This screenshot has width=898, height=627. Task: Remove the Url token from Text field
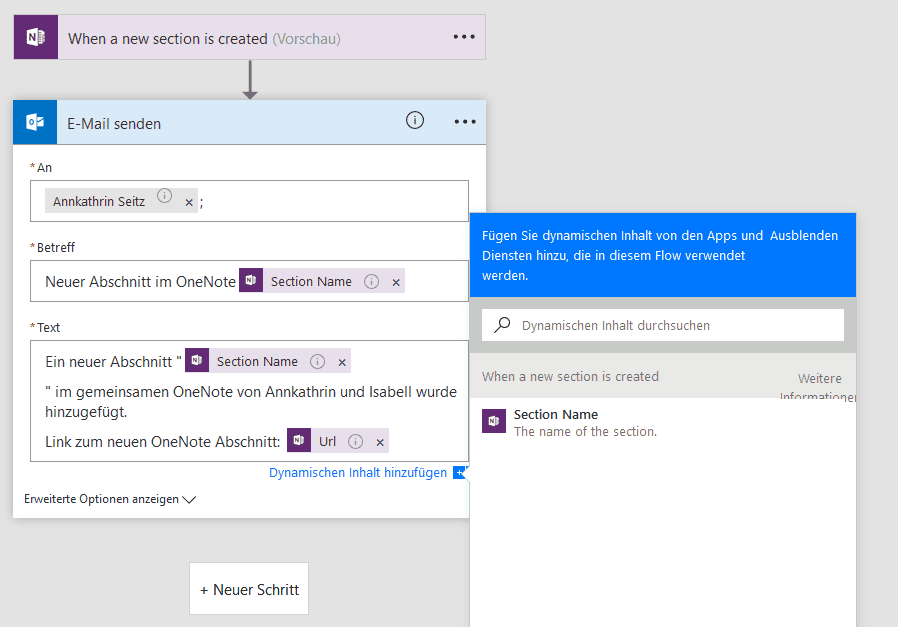pyautogui.click(x=380, y=442)
